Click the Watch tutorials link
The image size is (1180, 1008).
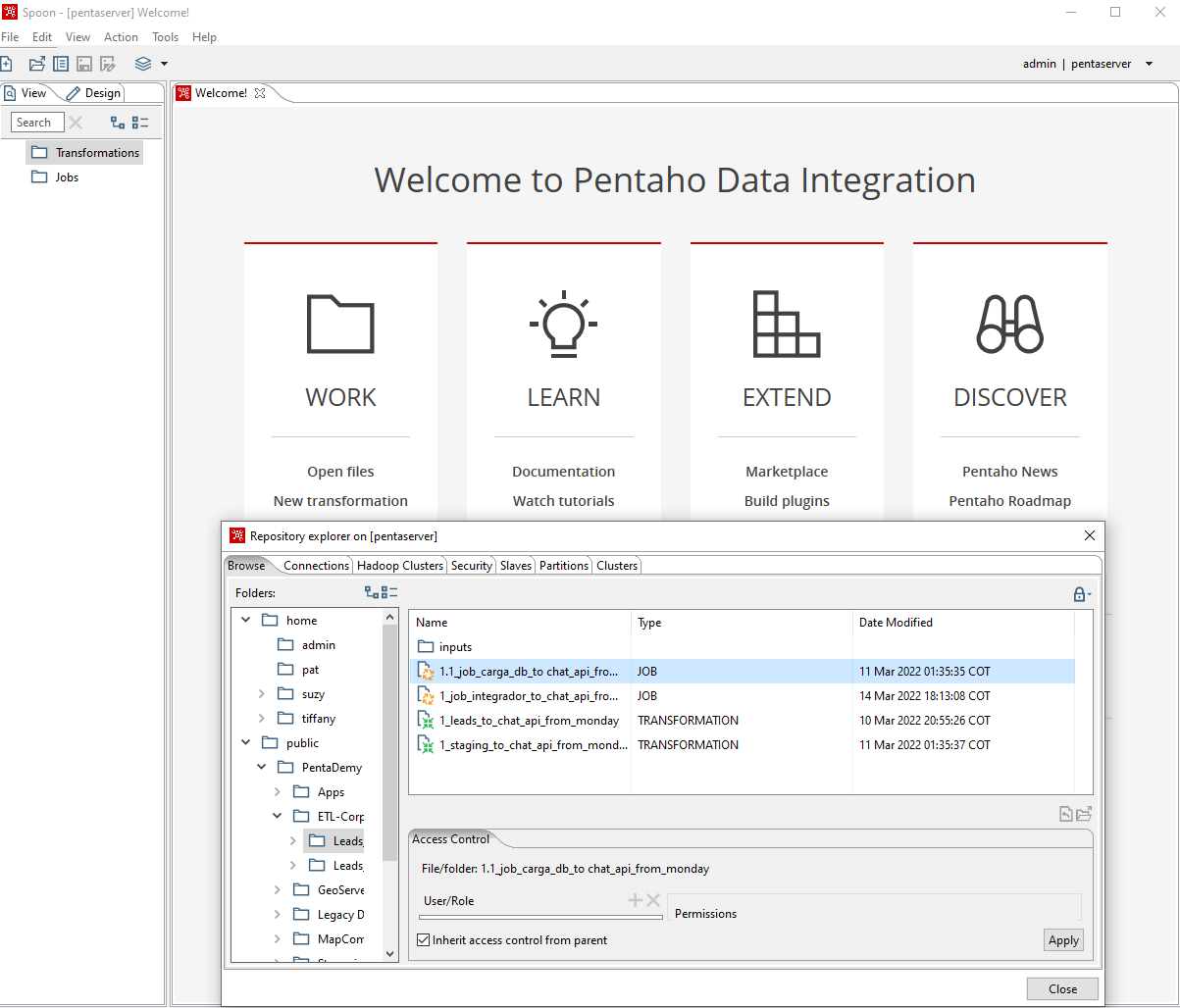tap(564, 501)
